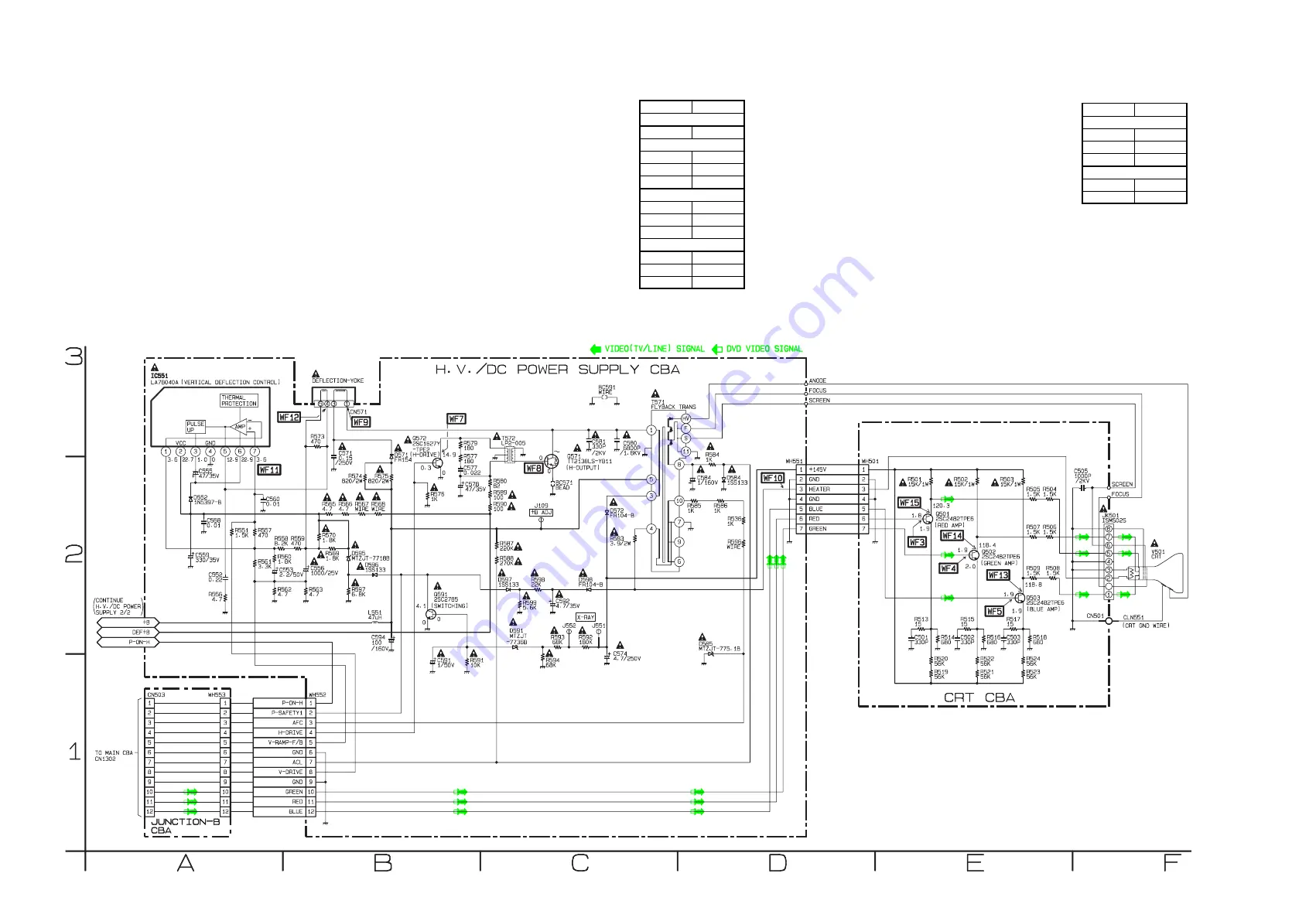Select the Q501 red amp transistor symbol
This screenshot has height=921, width=1316.
click(928, 518)
